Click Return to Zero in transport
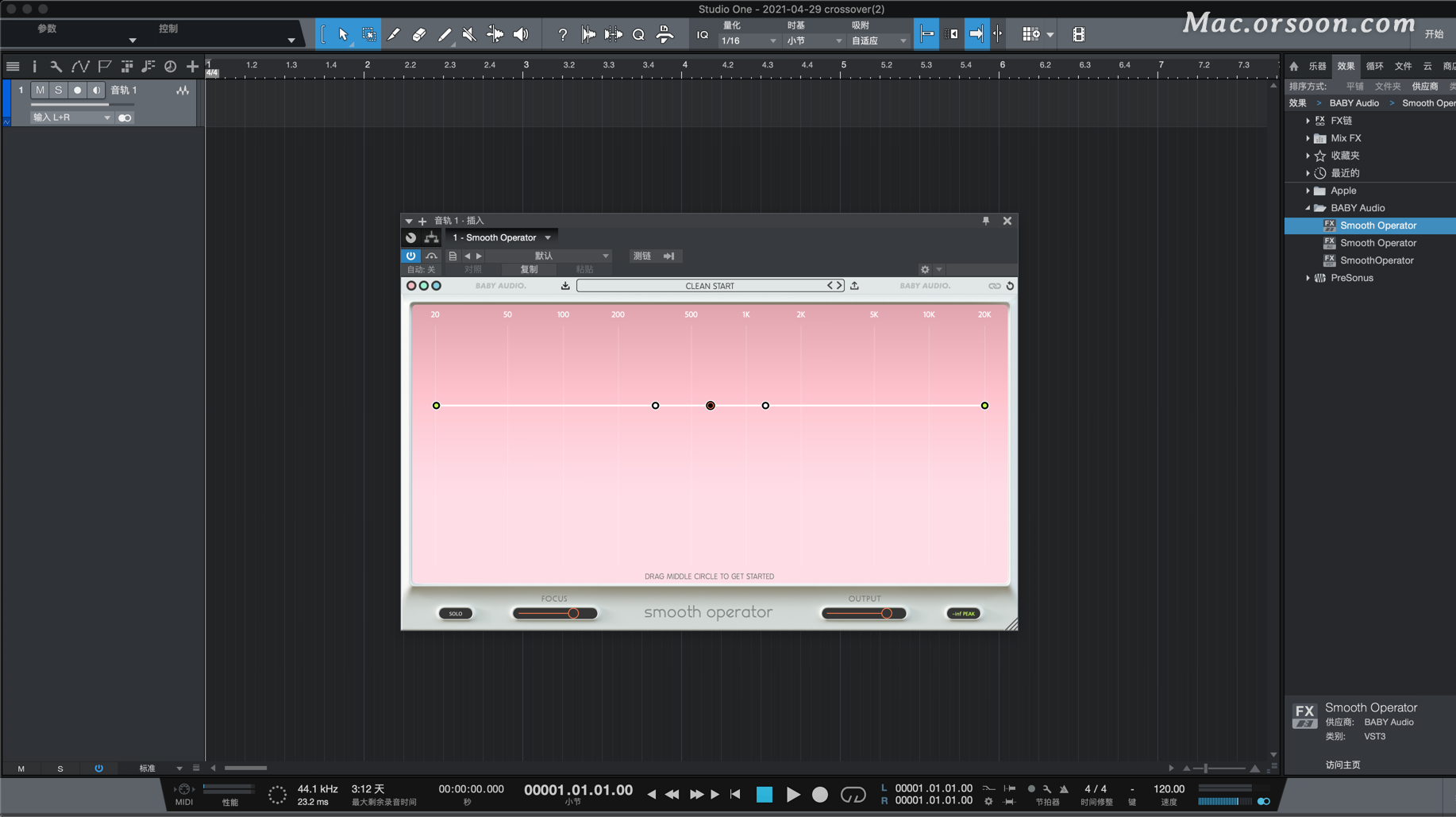This screenshot has height=817, width=1456. pos(735,794)
